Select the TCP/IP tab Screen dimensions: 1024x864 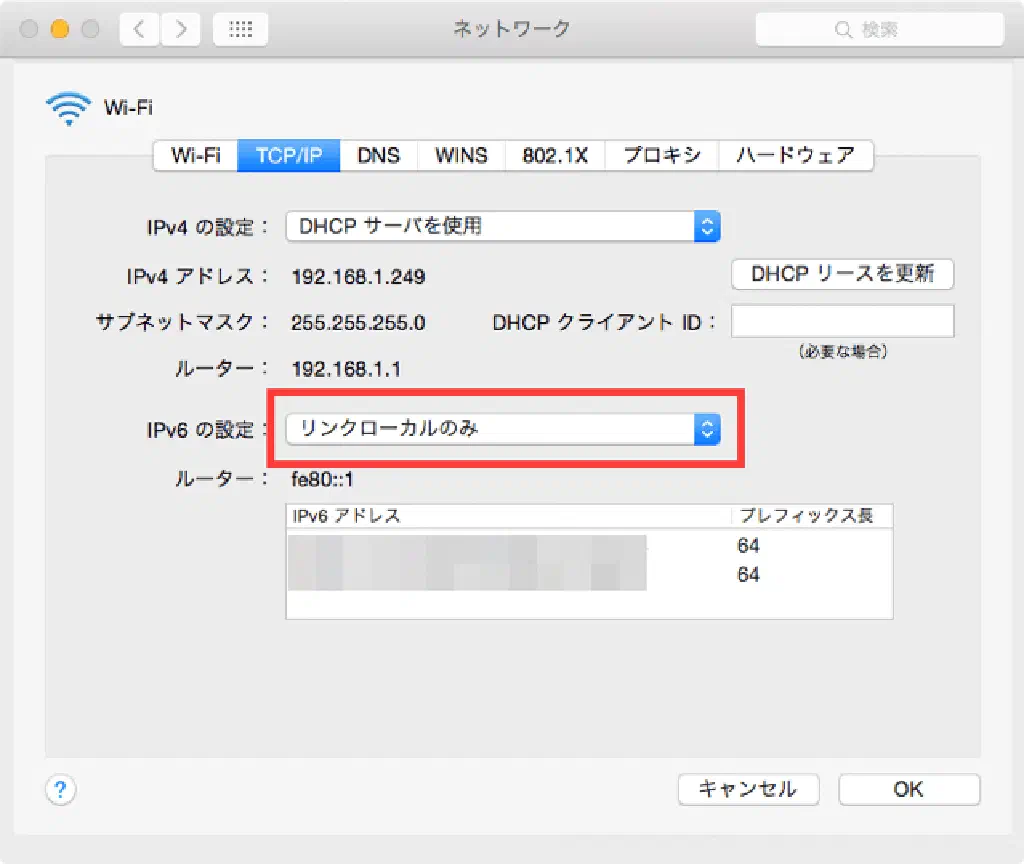tap(289, 155)
